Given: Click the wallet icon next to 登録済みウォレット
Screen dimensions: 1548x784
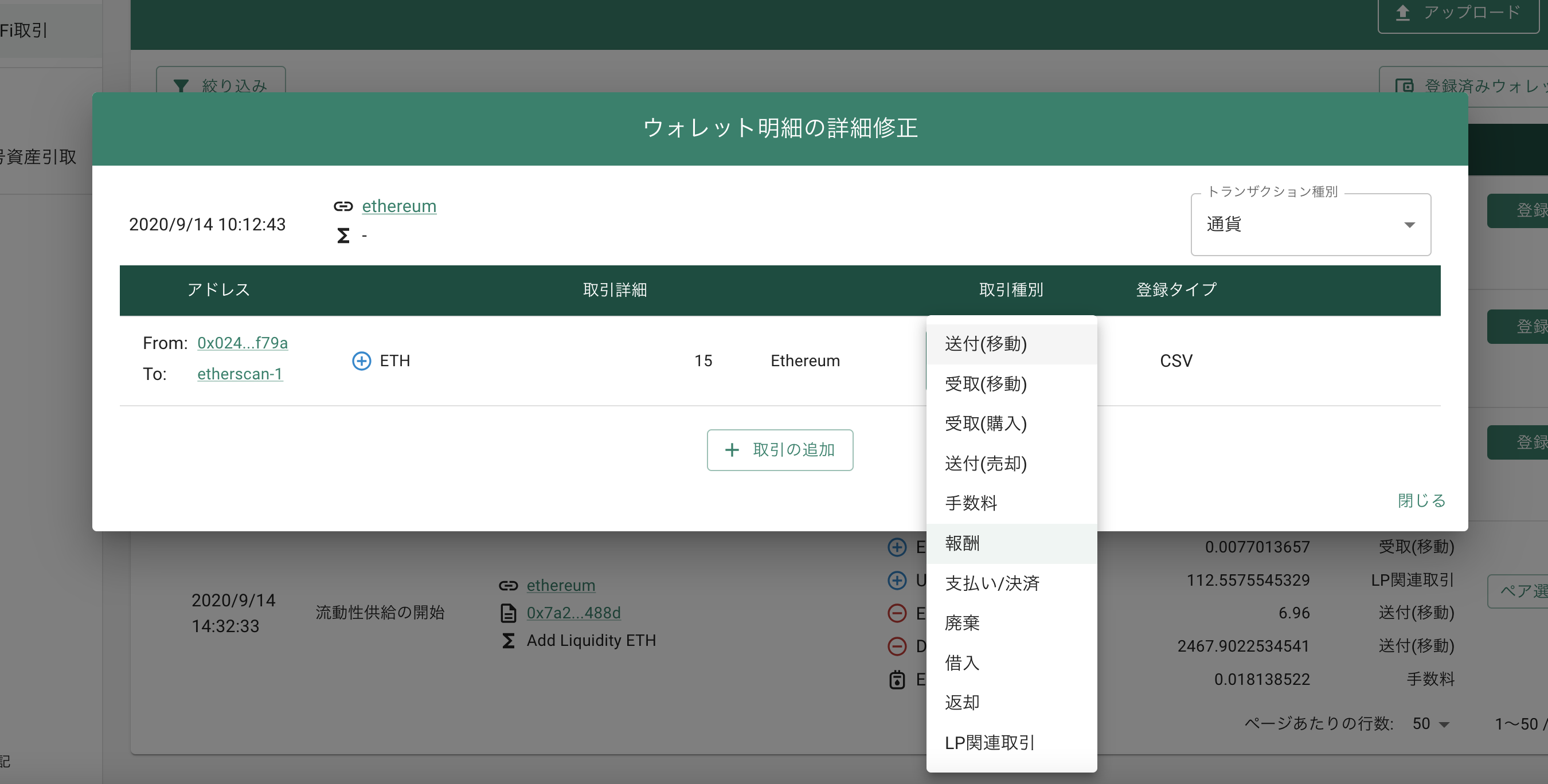Looking at the screenshot, I should [x=1404, y=86].
